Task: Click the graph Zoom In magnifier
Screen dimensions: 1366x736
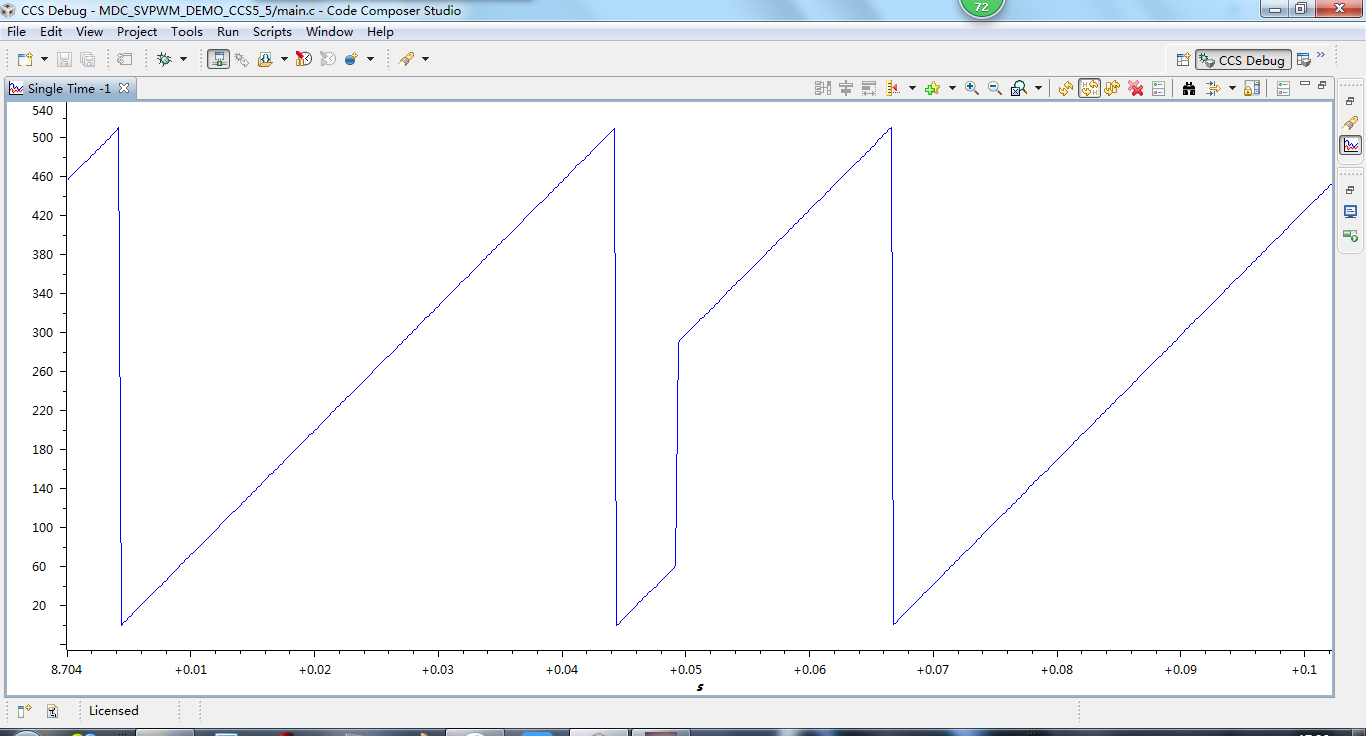Action: 972,88
